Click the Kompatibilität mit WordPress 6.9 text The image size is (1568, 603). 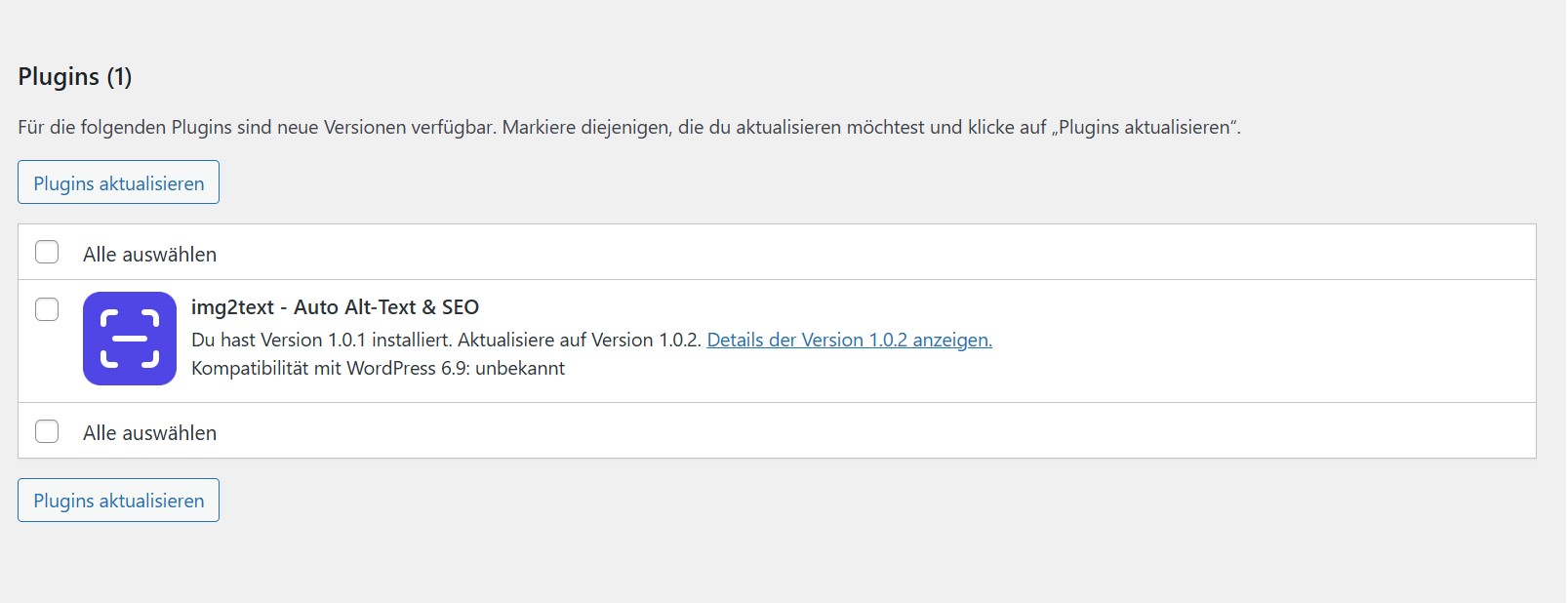click(379, 368)
